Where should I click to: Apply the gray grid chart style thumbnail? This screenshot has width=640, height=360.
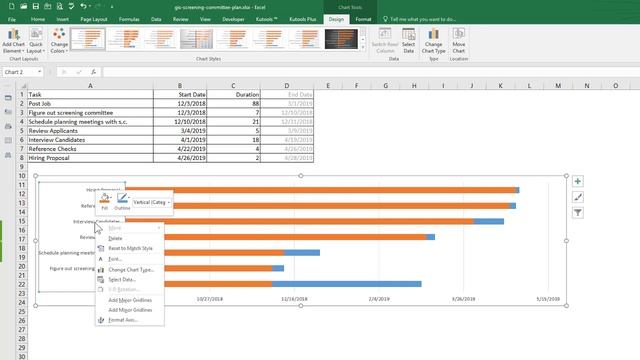pos(196,39)
